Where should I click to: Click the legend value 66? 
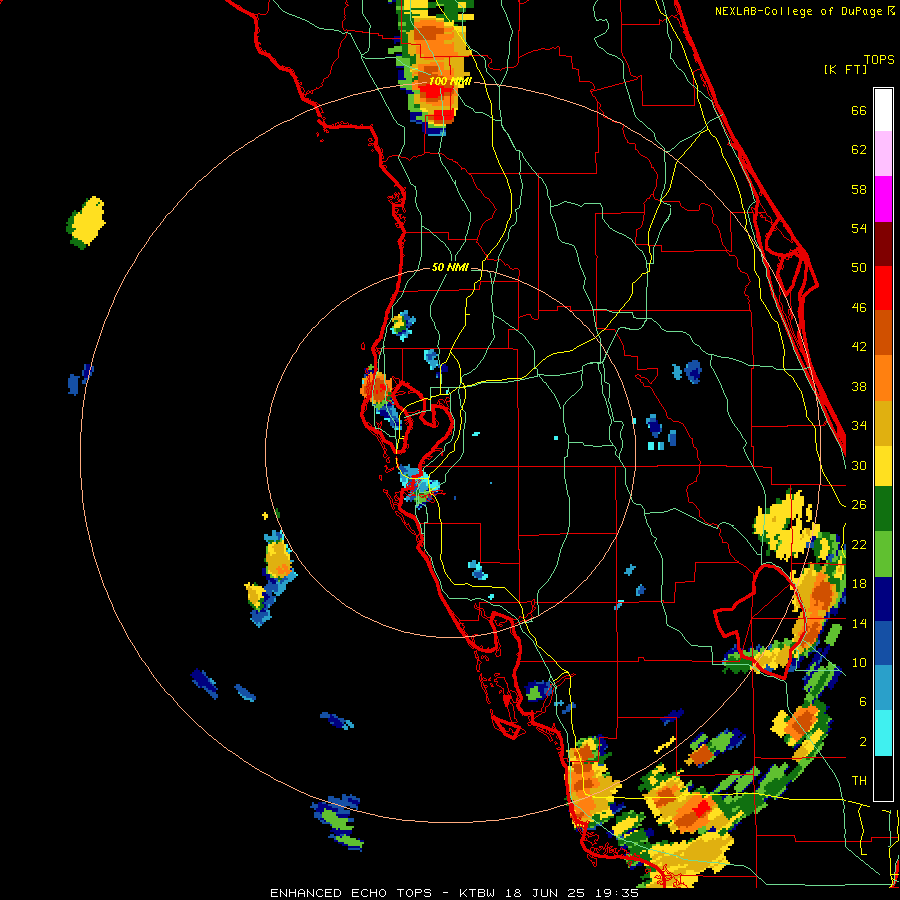pos(859,111)
